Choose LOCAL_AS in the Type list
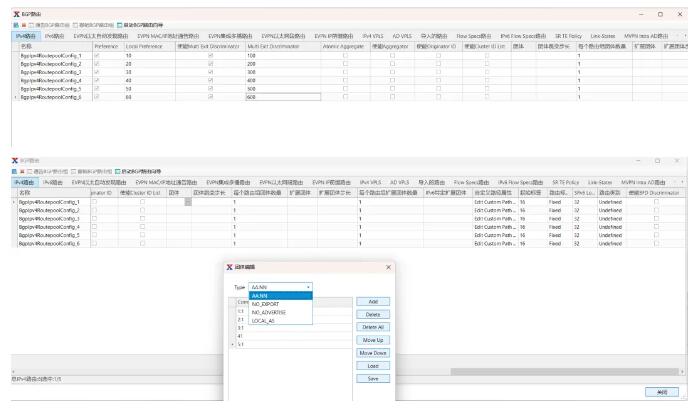Image resolution: width=697 pixels, height=408 pixels. [262, 321]
